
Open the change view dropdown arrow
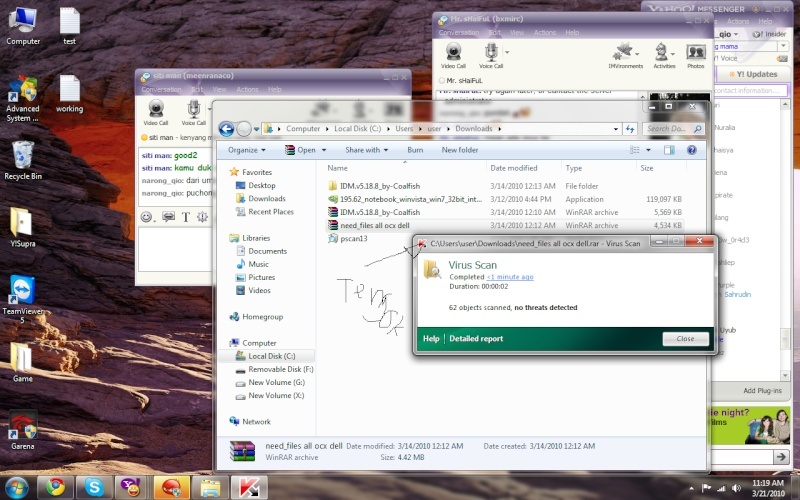[648, 150]
